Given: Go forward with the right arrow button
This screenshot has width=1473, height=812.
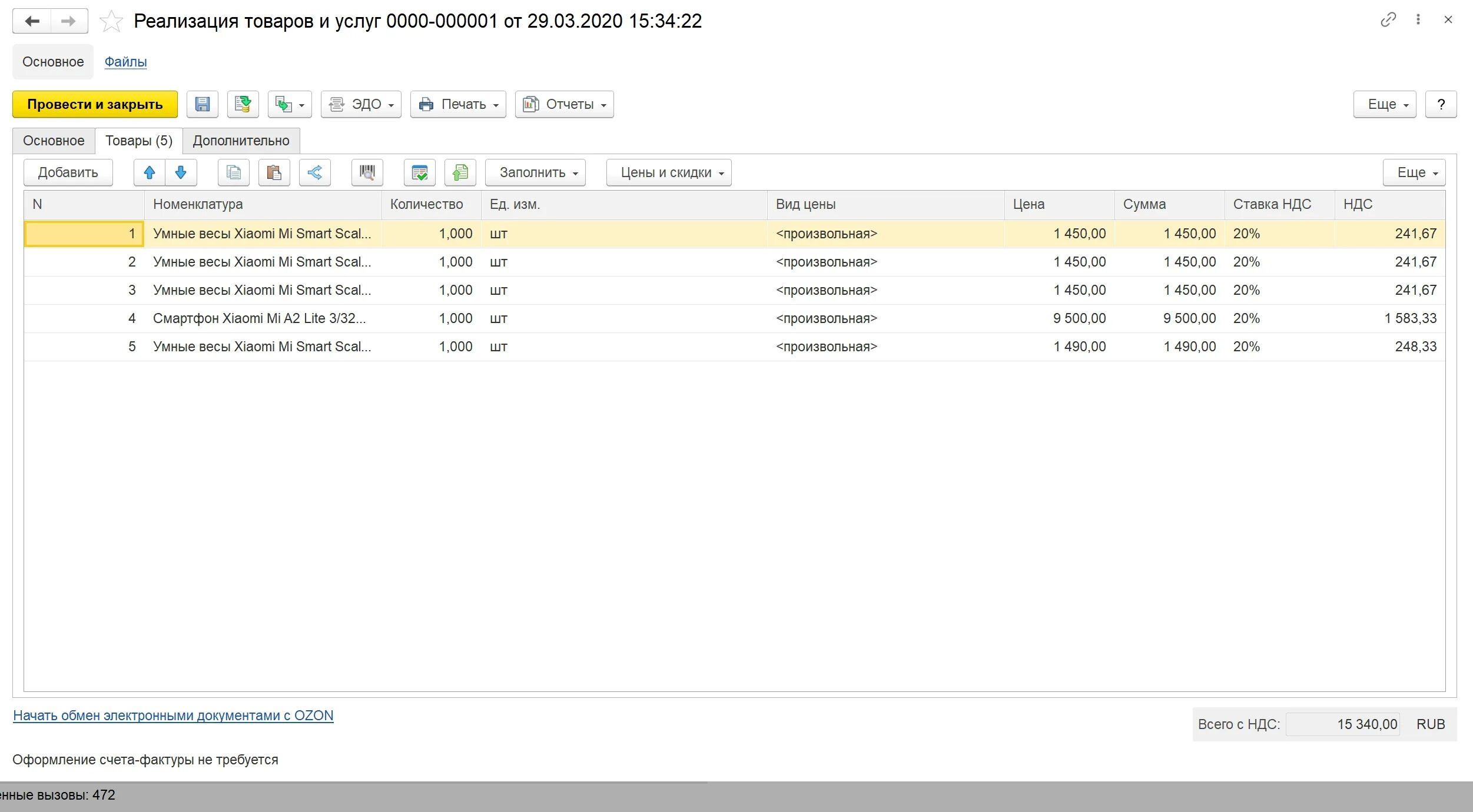Looking at the screenshot, I should point(69,21).
